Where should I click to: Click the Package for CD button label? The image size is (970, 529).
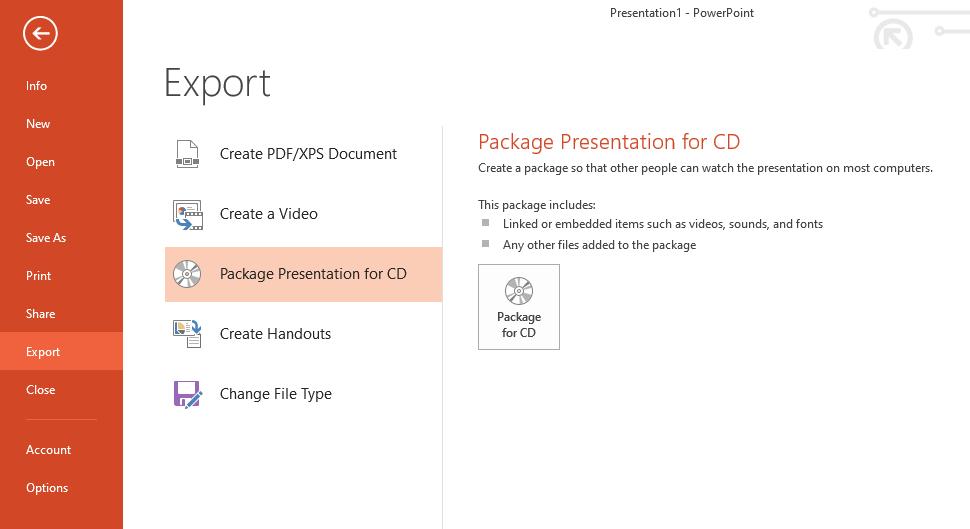tap(518, 325)
